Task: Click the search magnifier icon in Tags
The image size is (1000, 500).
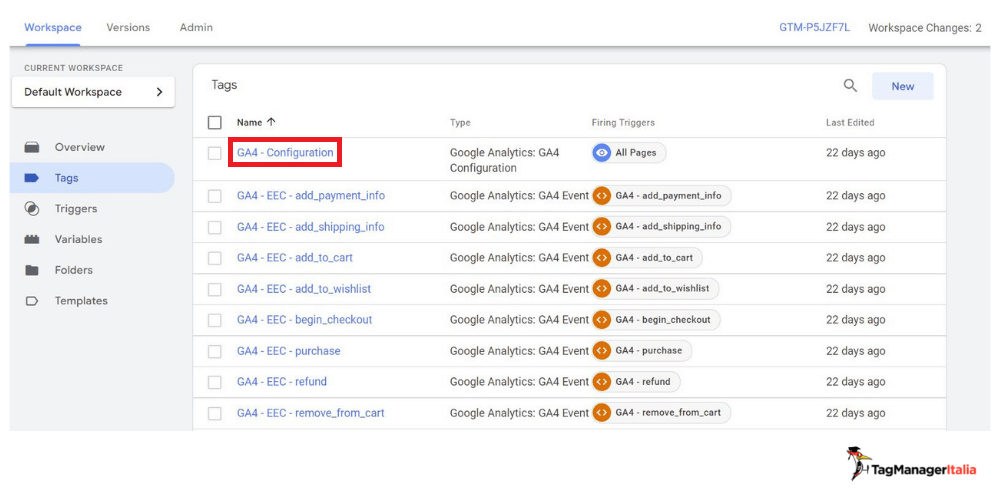Action: click(850, 85)
